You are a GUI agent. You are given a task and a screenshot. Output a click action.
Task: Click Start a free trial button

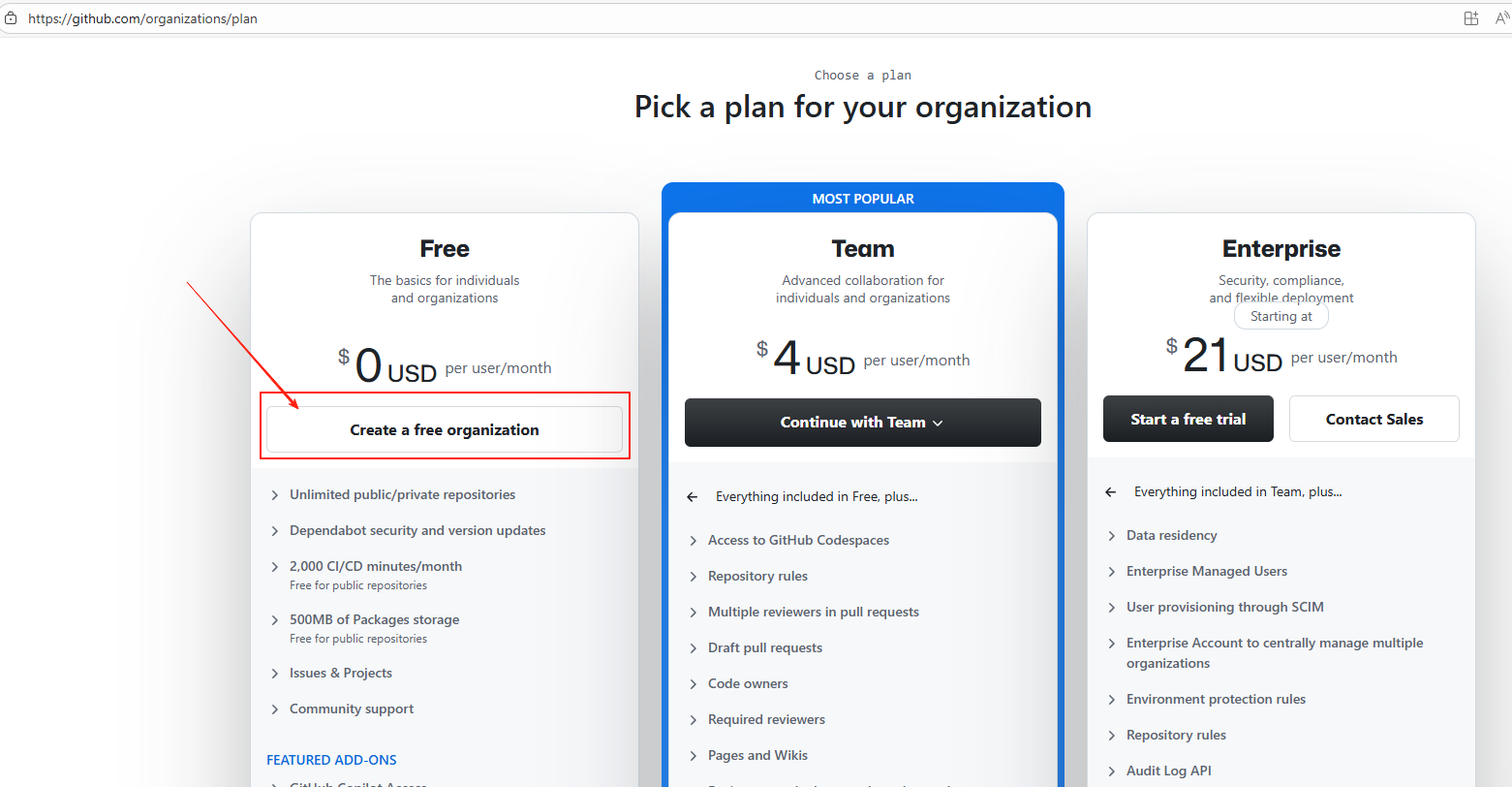click(x=1188, y=419)
